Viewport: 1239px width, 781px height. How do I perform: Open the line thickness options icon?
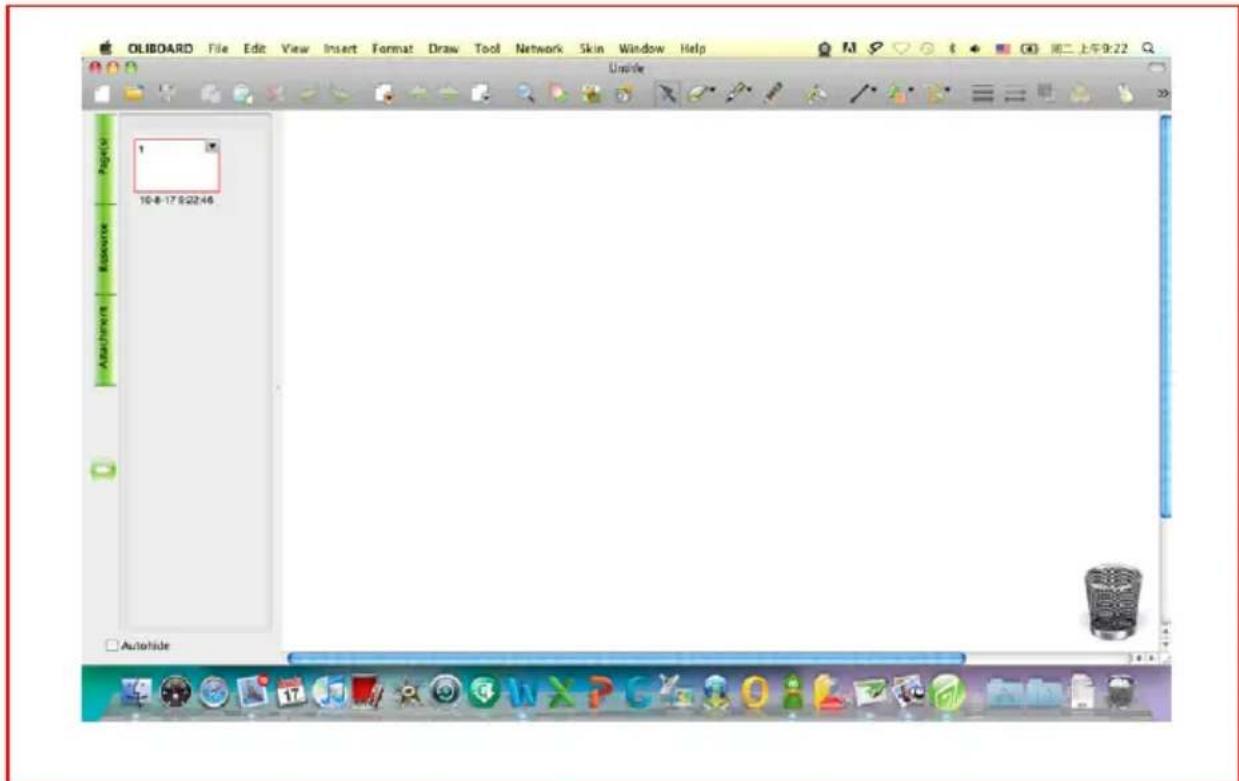click(984, 92)
